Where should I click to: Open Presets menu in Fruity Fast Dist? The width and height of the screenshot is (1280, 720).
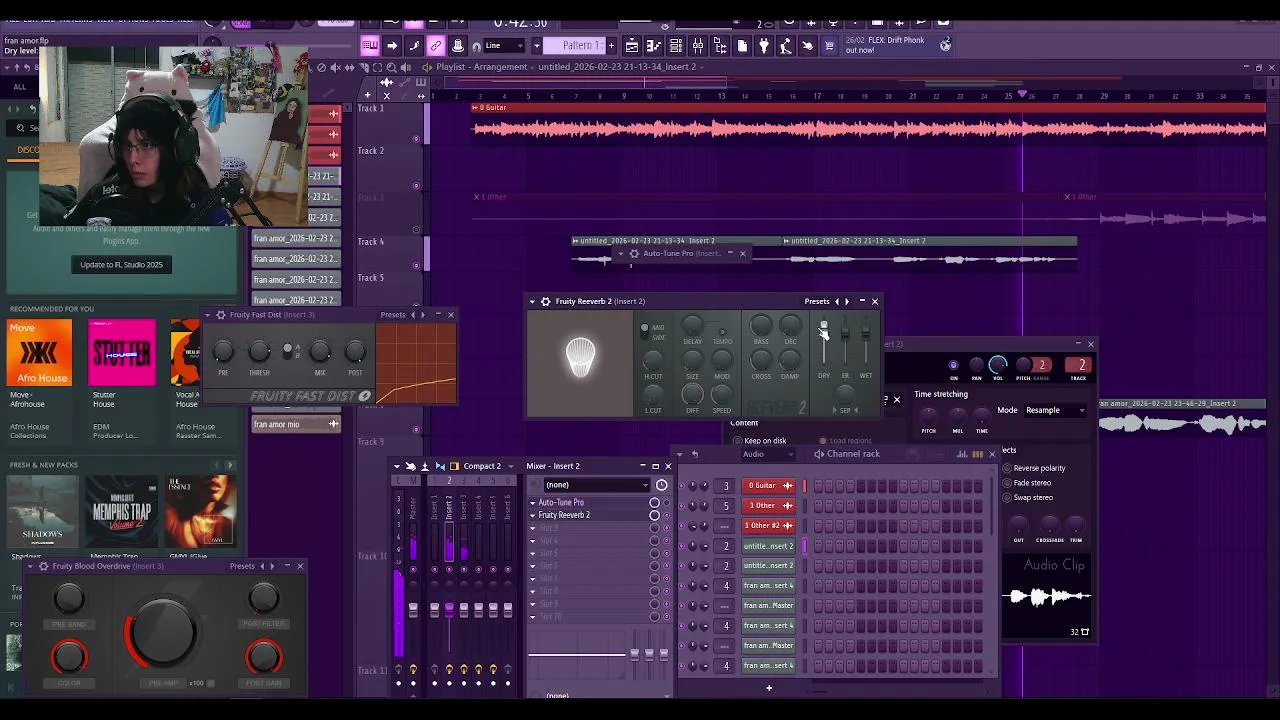(393, 315)
